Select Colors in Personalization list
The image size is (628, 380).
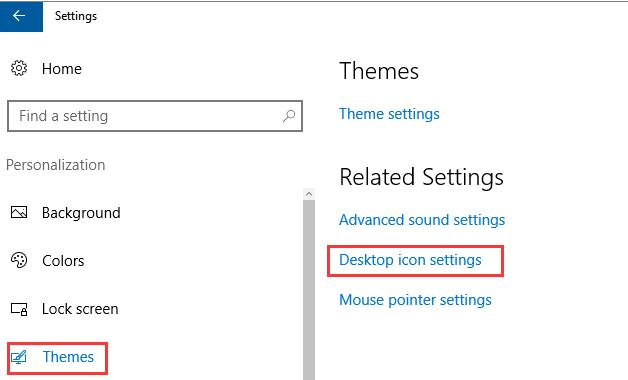click(63, 261)
